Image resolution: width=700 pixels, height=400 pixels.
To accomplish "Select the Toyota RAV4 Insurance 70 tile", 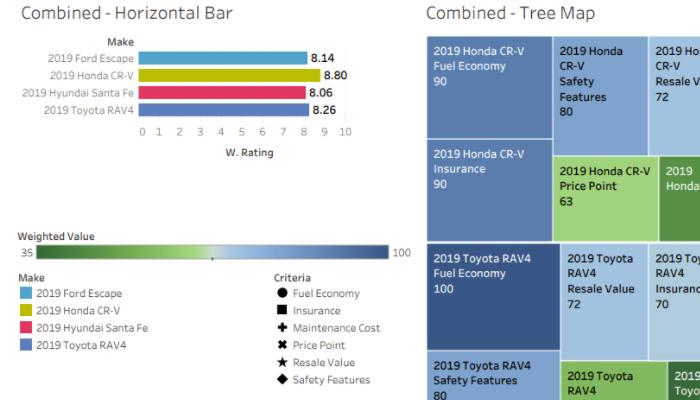I will tap(675, 302).
